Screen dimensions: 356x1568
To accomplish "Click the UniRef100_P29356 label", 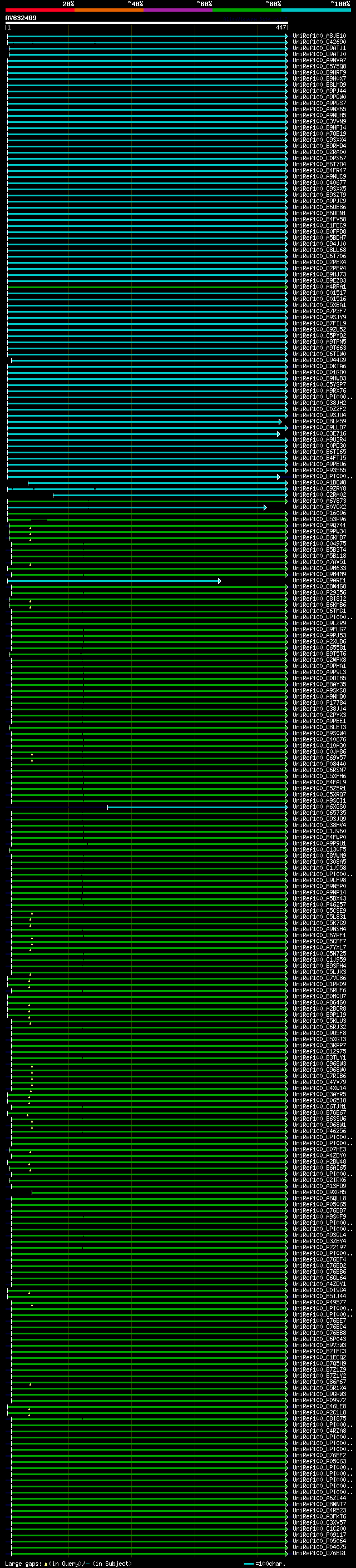I will 319,593.
